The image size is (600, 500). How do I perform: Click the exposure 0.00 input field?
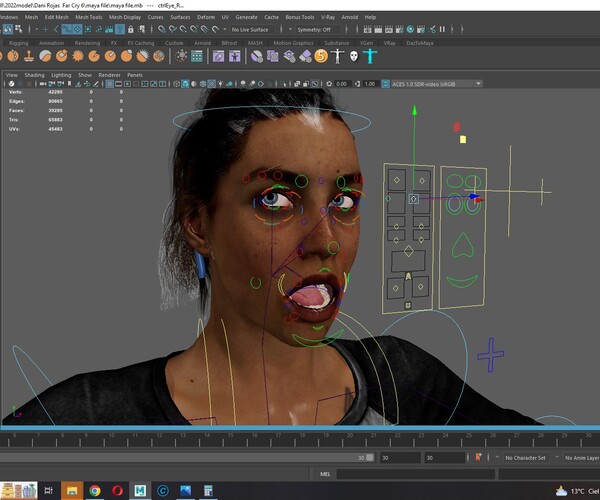342,84
